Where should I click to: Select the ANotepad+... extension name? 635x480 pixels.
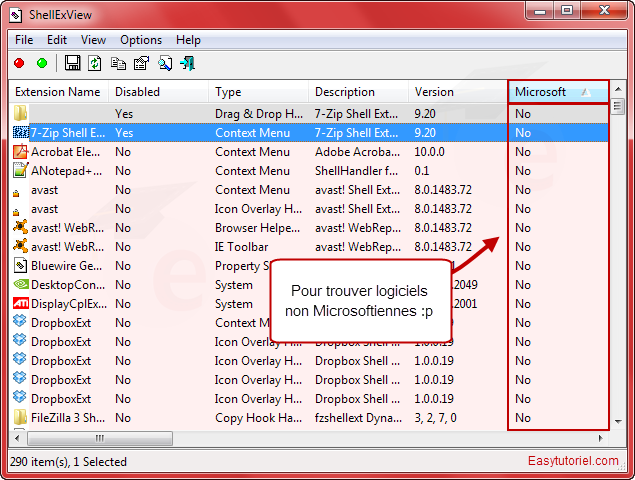(x=67, y=171)
